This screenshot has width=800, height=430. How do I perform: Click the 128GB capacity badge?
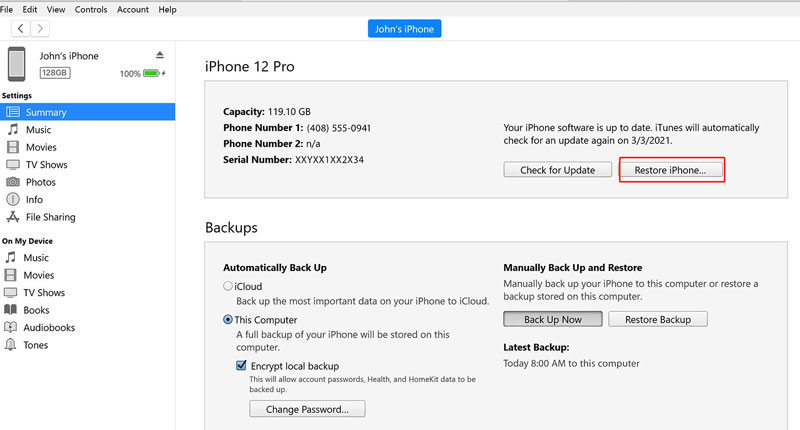coord(55,73)
